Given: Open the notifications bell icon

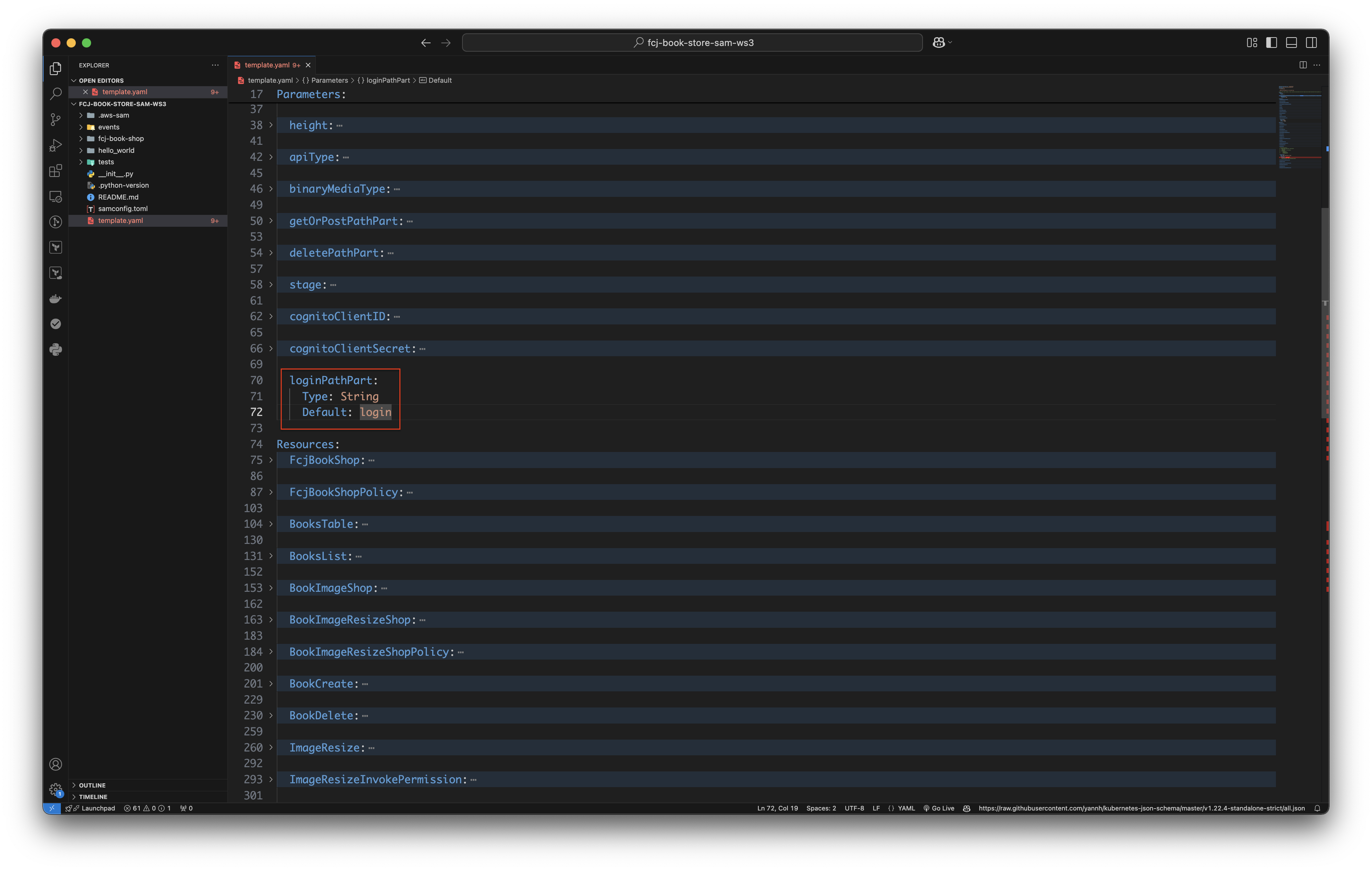Looking at the screenshot, I should [1317, 808].
